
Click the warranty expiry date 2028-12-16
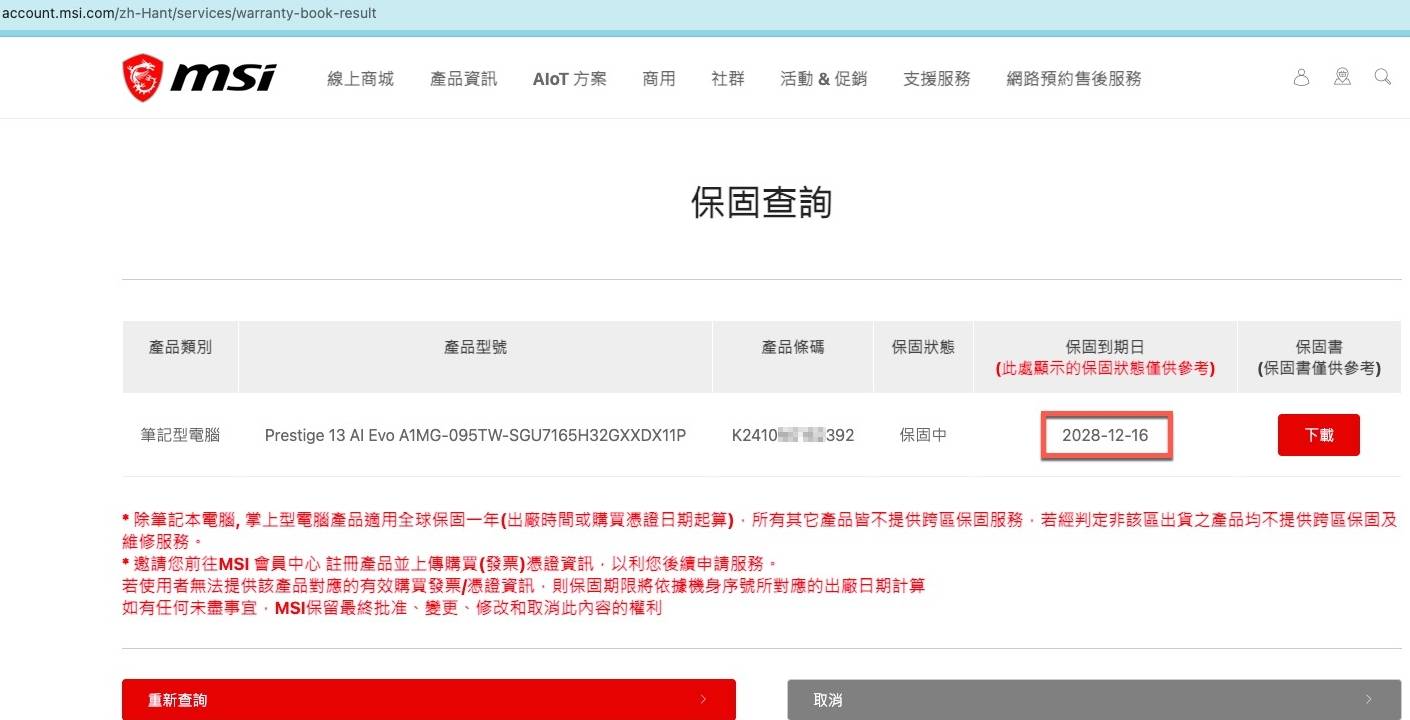tap(1105, 436)
